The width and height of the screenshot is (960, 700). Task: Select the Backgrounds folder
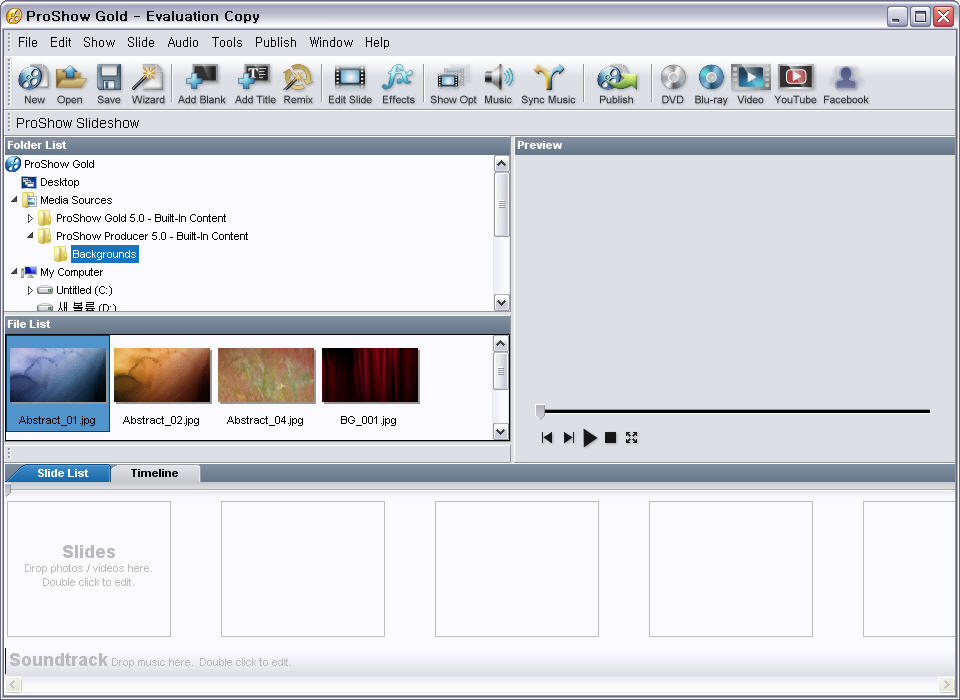click(104, 254)
